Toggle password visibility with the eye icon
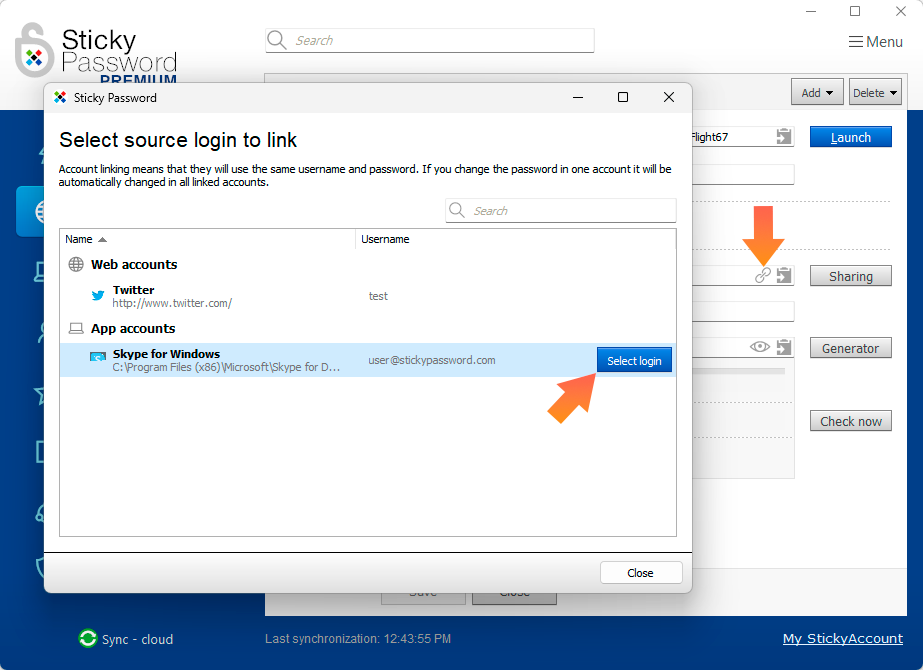 point(760,347)
